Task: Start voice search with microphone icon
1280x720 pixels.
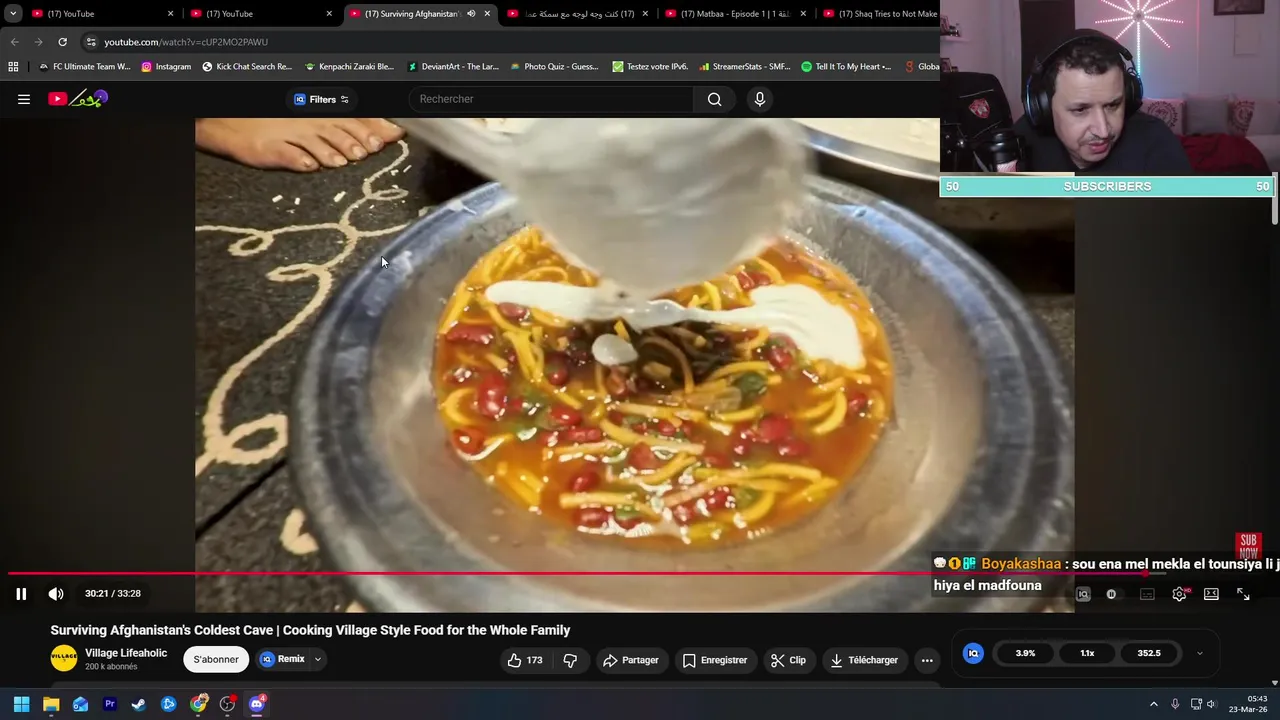Action: coord(760,99)
